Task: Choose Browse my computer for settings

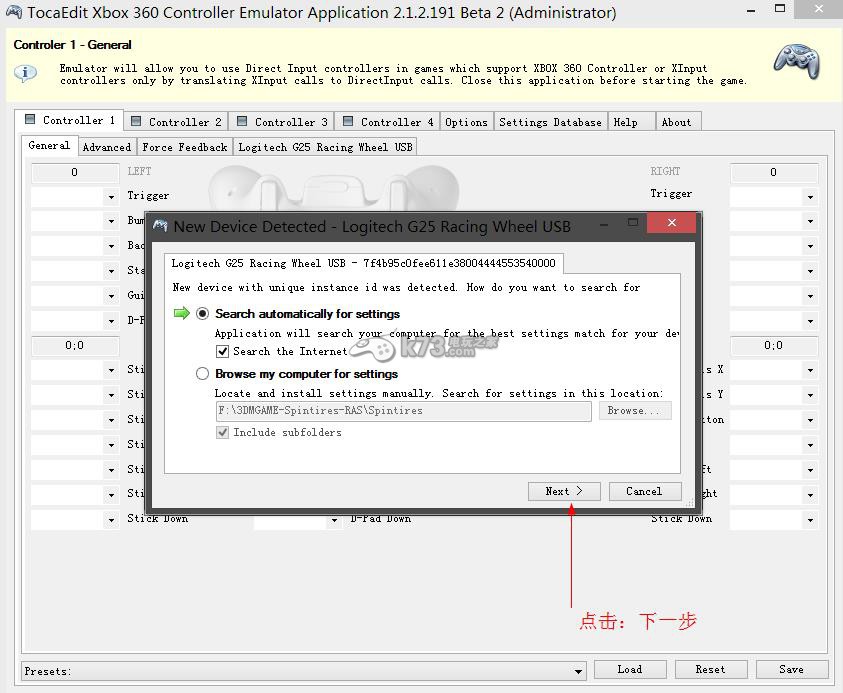Action: (x=203, y=374)
